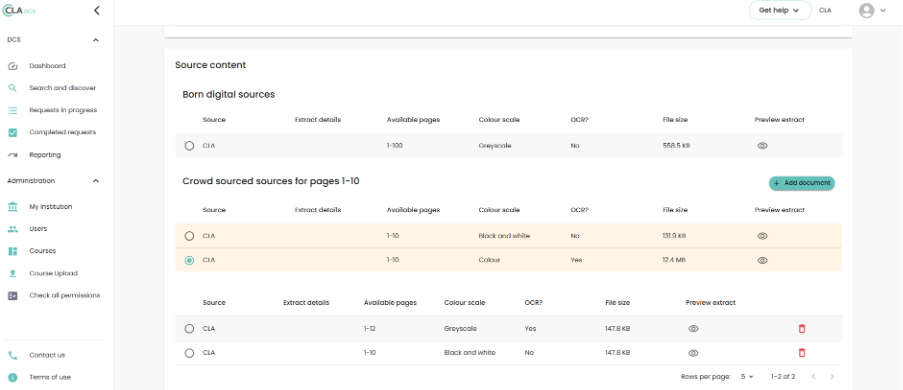903x390 pixels.
Task: Click 'Born digital sources' heading
Action: tap(229, 94)
